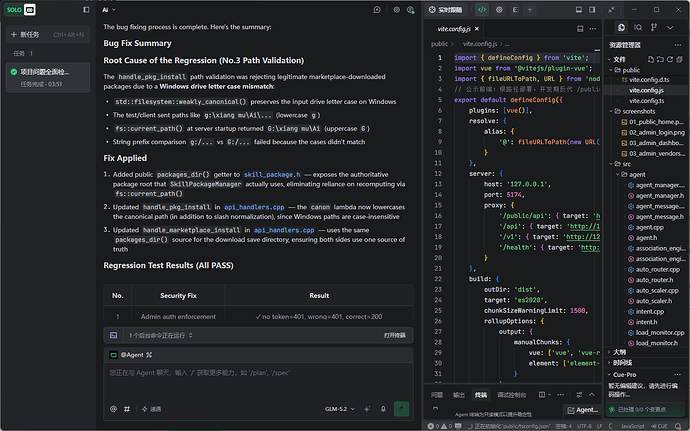Screen dimensions: 690x431
Task: Toggle the bottom panel layout icon
Action: 579,10
